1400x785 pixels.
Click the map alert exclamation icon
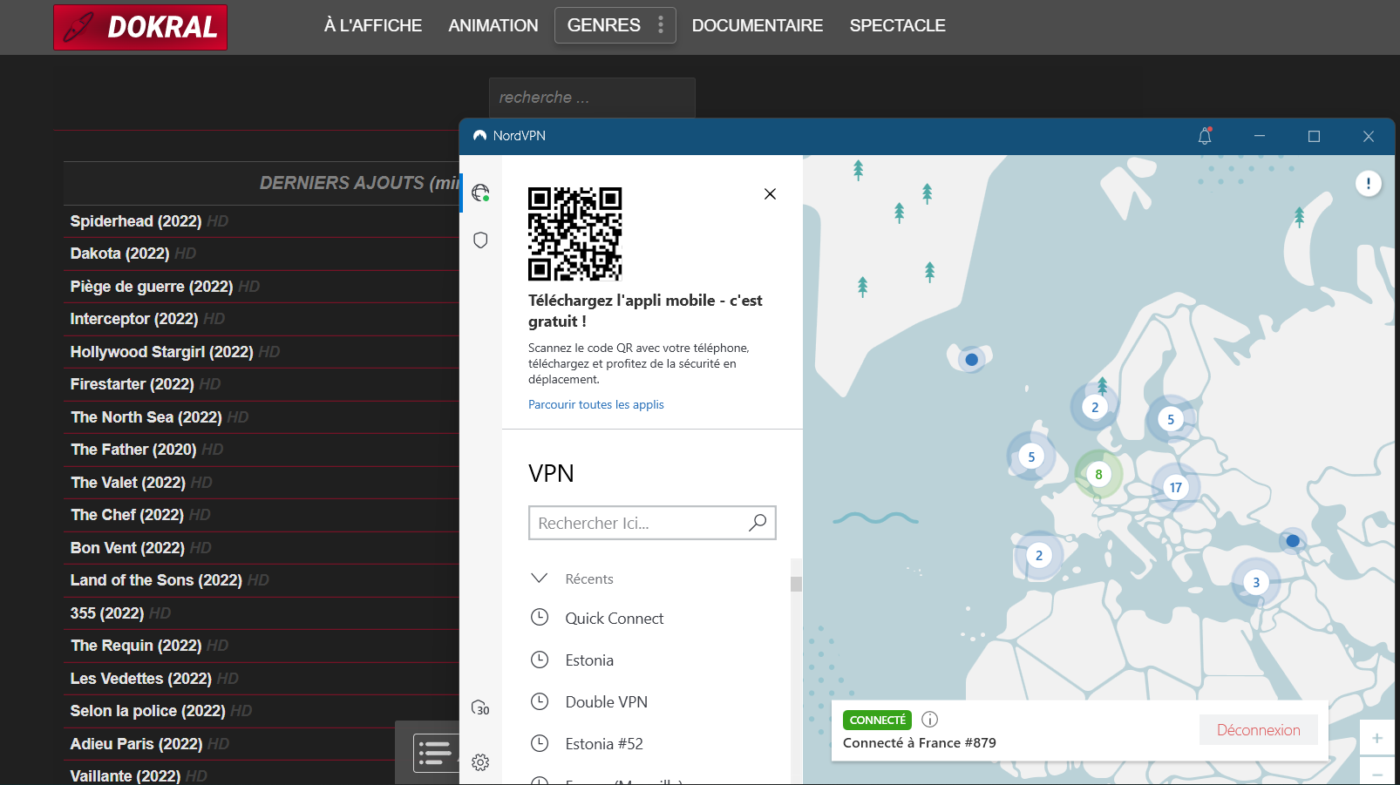point(1368,183)
